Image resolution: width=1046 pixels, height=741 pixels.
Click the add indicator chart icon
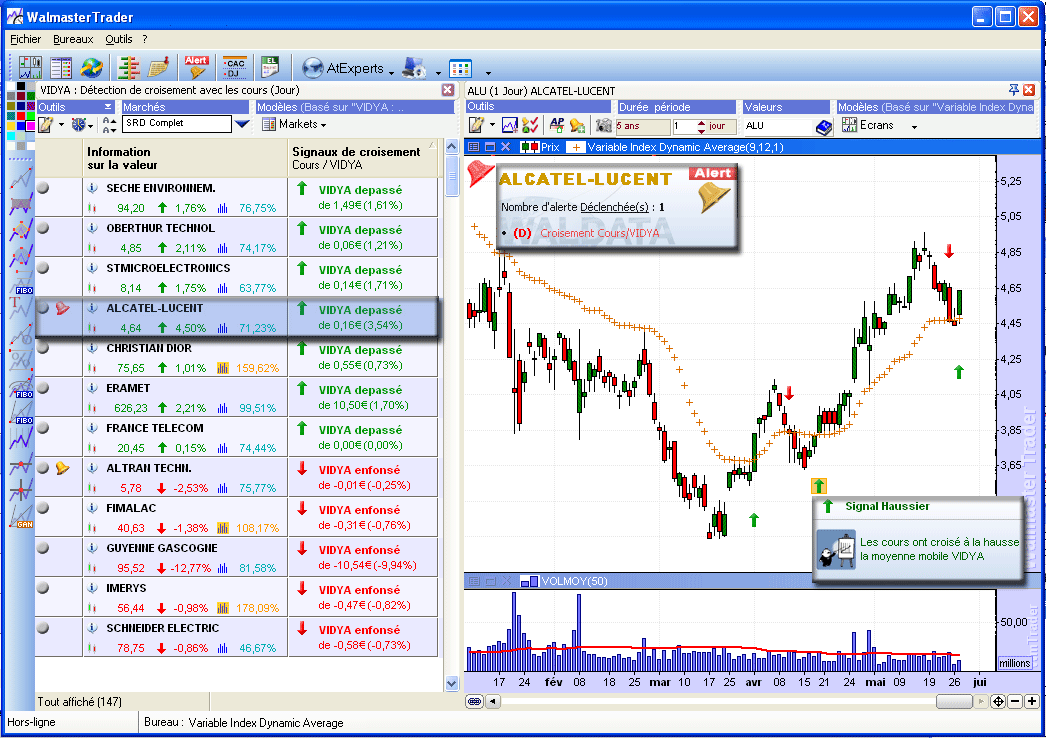point(510,125)
